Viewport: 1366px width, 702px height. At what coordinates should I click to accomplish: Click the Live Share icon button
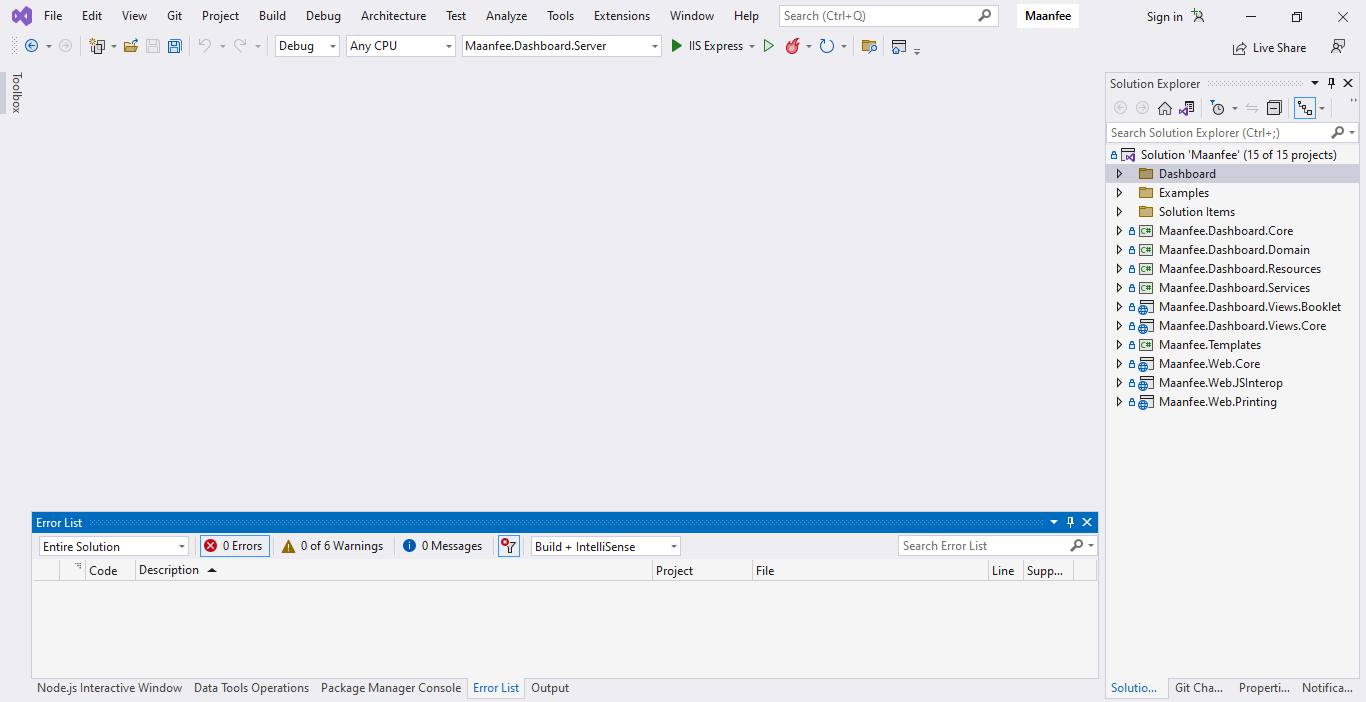tap(1269, 47)
